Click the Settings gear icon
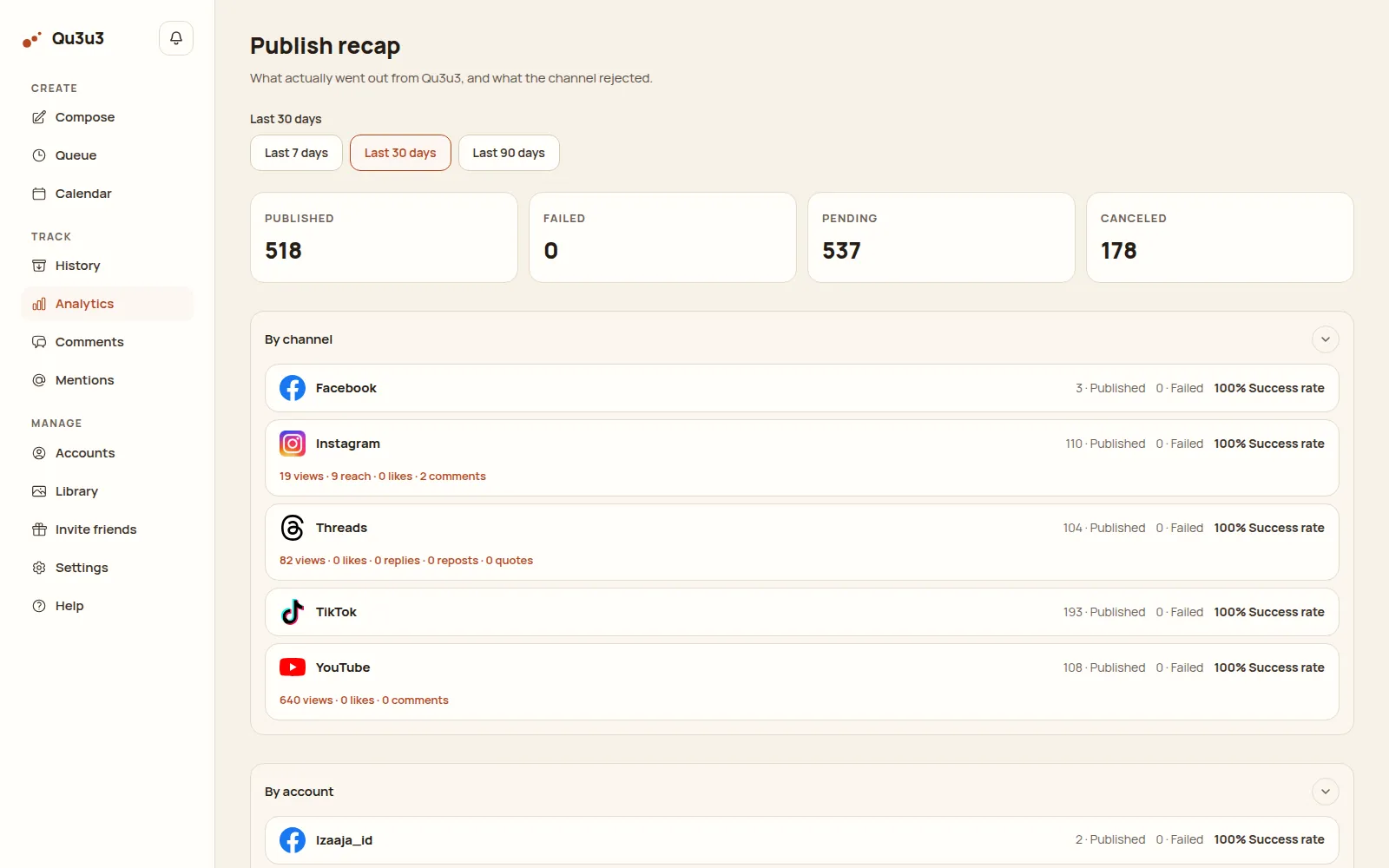The height and width of the screenshot is (868, 1389). point(39,568)
